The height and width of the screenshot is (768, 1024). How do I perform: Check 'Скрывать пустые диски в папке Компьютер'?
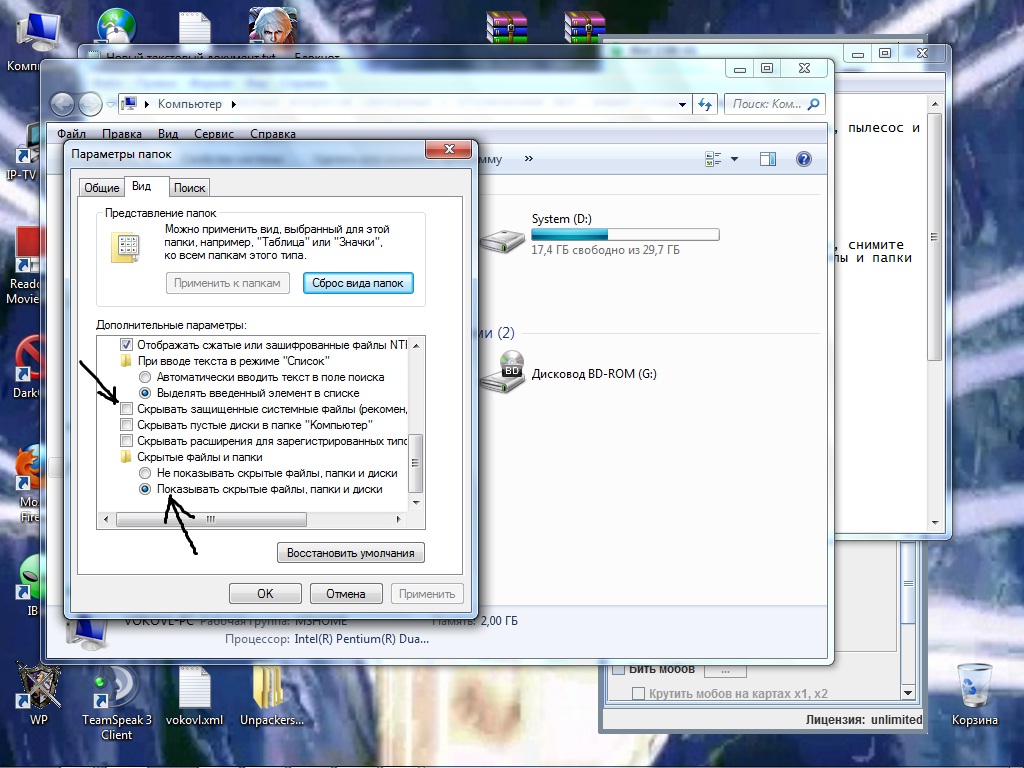click(127, 425)
